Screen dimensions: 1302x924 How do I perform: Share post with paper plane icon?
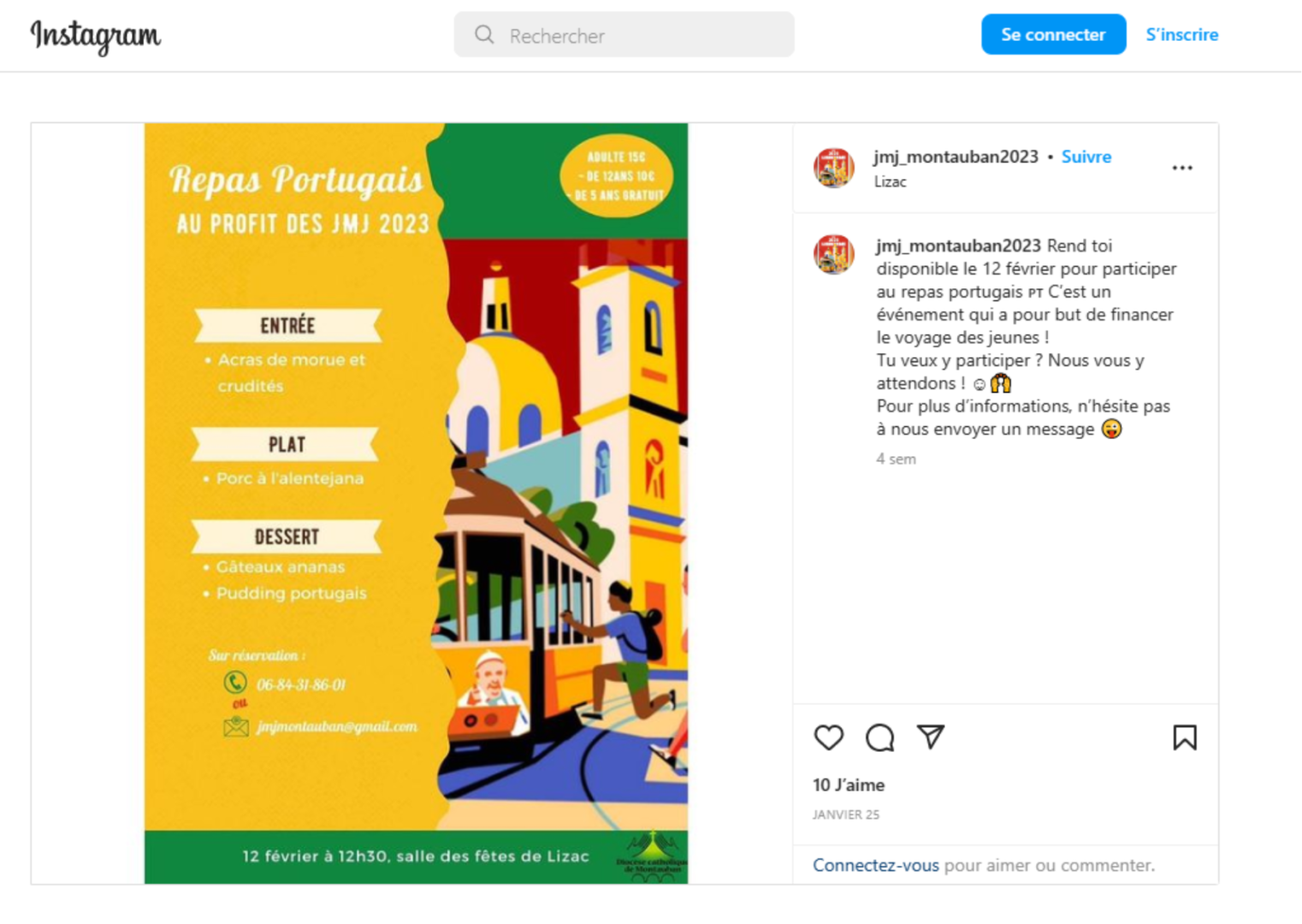point(931,737)
